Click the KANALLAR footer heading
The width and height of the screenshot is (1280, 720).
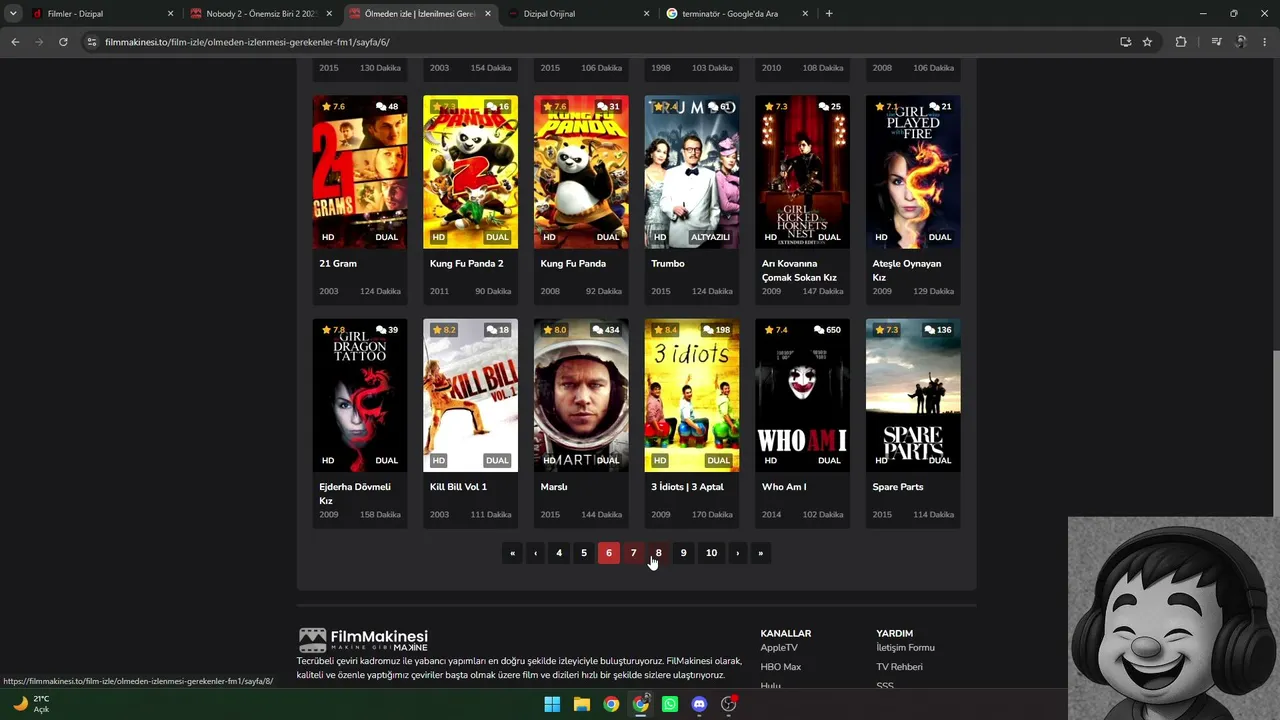coord(786,633)
